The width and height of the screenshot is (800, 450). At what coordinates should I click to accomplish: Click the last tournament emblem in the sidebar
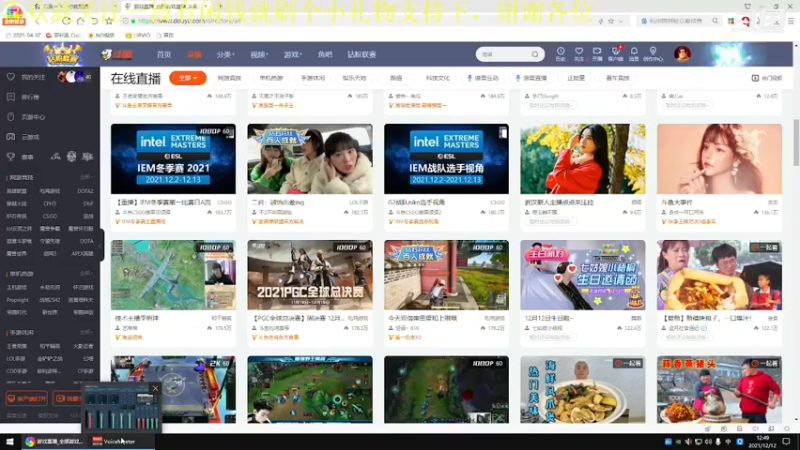[x=88, y=157]
